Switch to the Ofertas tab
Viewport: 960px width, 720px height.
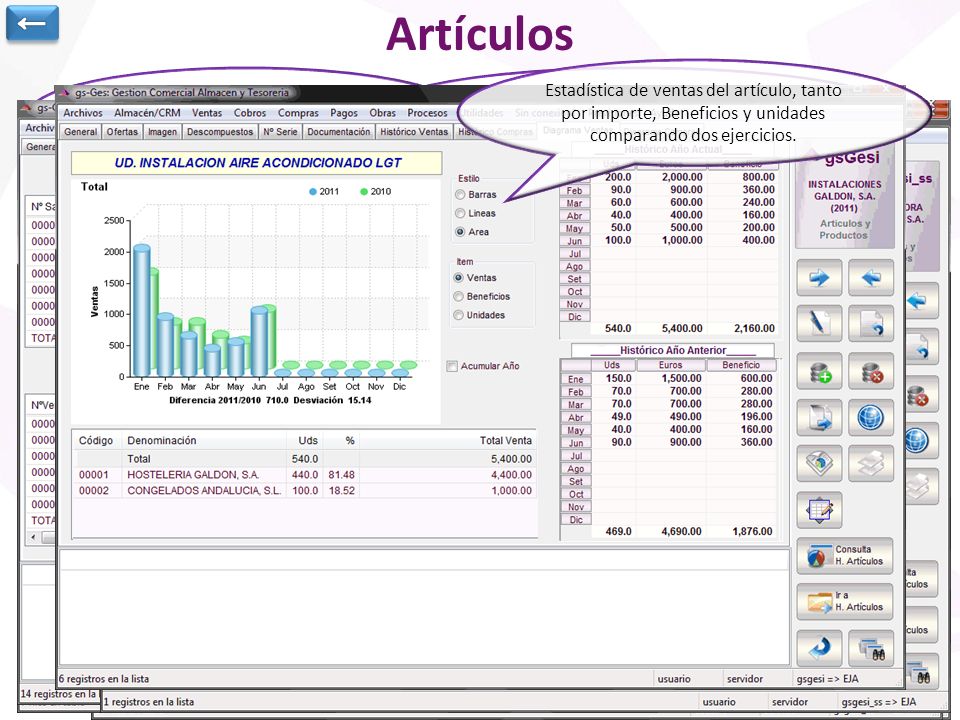[122, 132]
